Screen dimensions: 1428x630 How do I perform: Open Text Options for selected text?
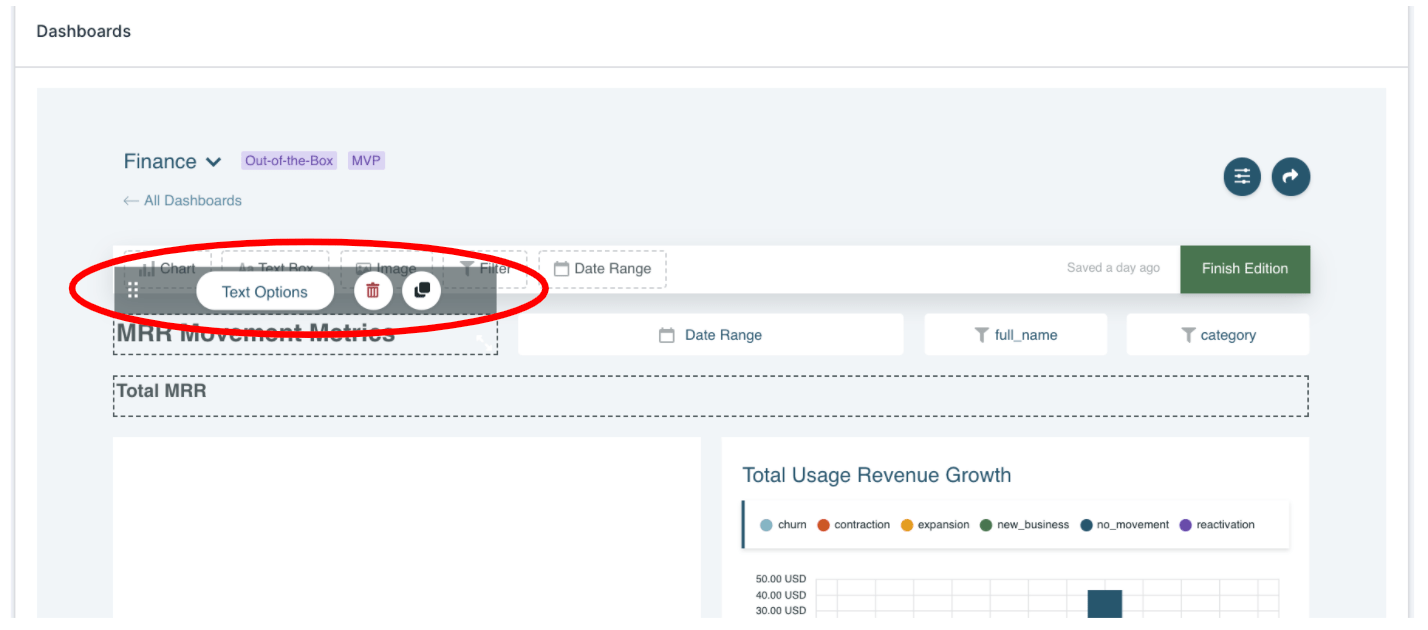[265, 292]
